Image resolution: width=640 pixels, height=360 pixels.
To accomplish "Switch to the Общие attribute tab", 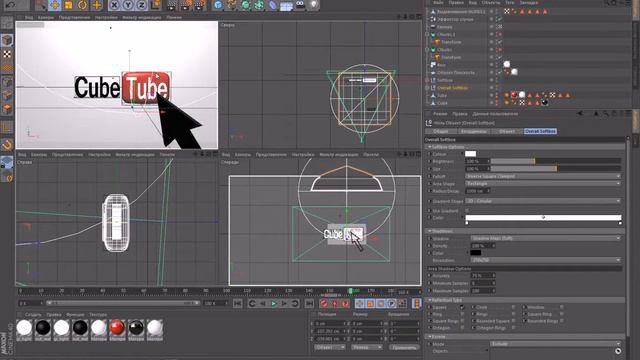I will point(440,131).
